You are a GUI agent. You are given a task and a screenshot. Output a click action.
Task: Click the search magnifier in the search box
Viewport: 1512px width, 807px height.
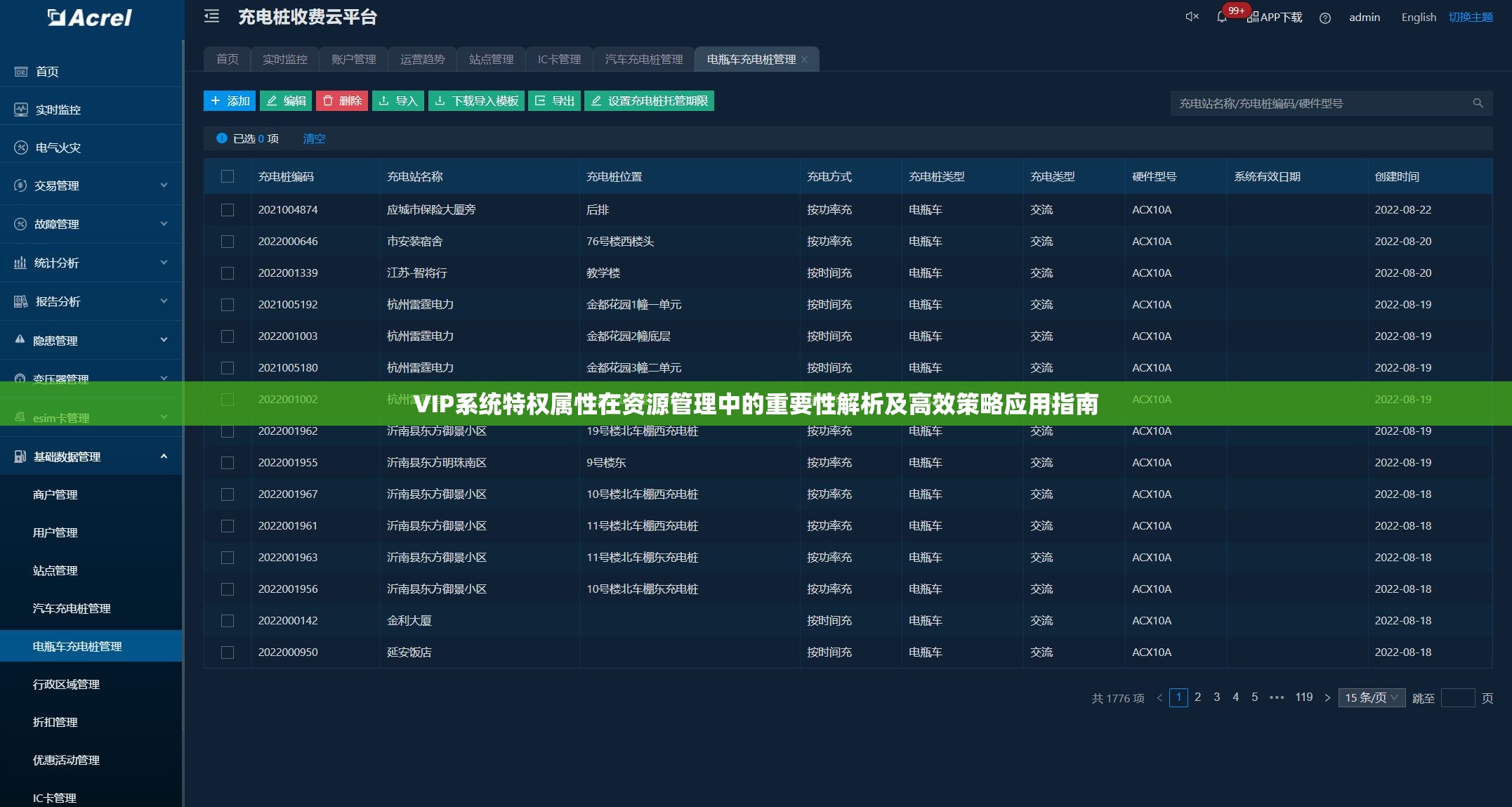tap(1478, 103)
